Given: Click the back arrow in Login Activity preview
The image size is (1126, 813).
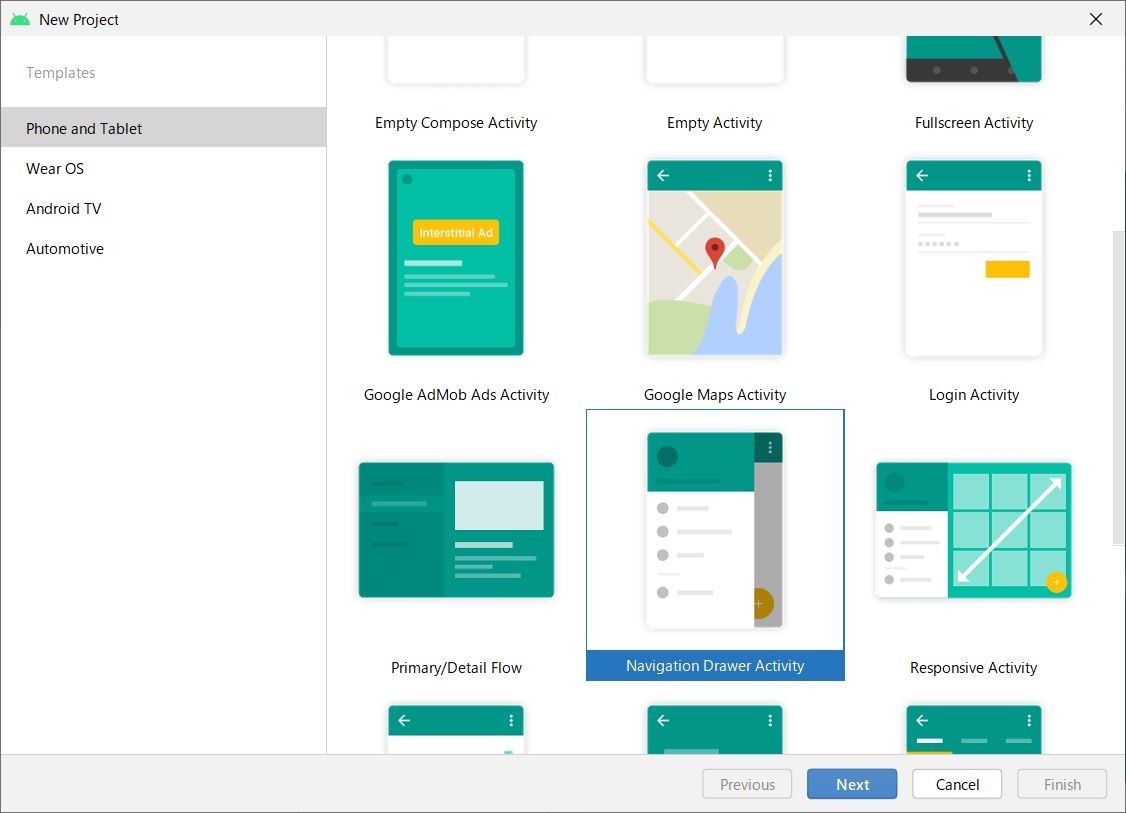Looking at the screenshot, I should point(922,175).
